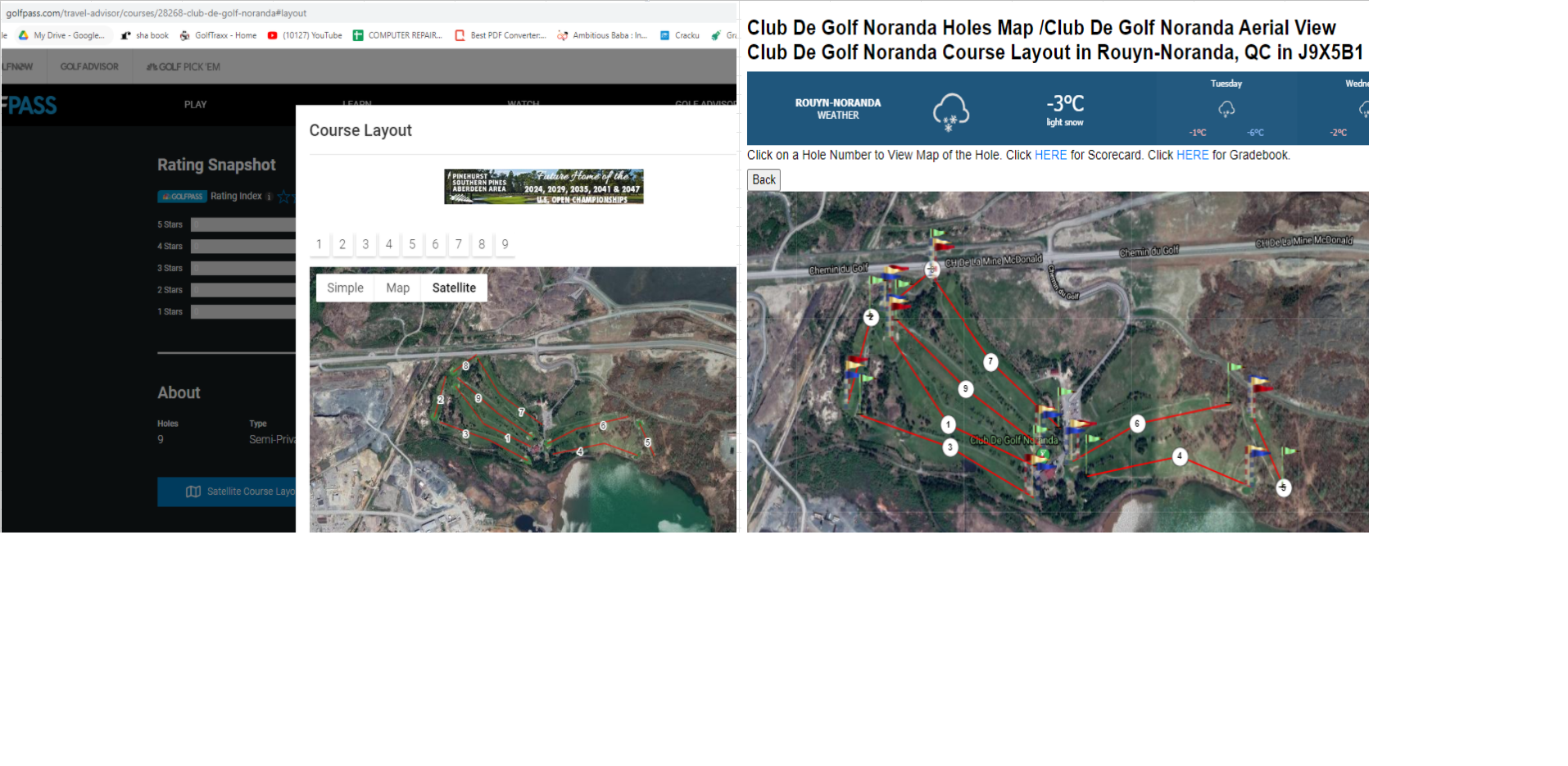1568x766 pixels.
Task: Click the Back button
Action: tap(764, 179)
